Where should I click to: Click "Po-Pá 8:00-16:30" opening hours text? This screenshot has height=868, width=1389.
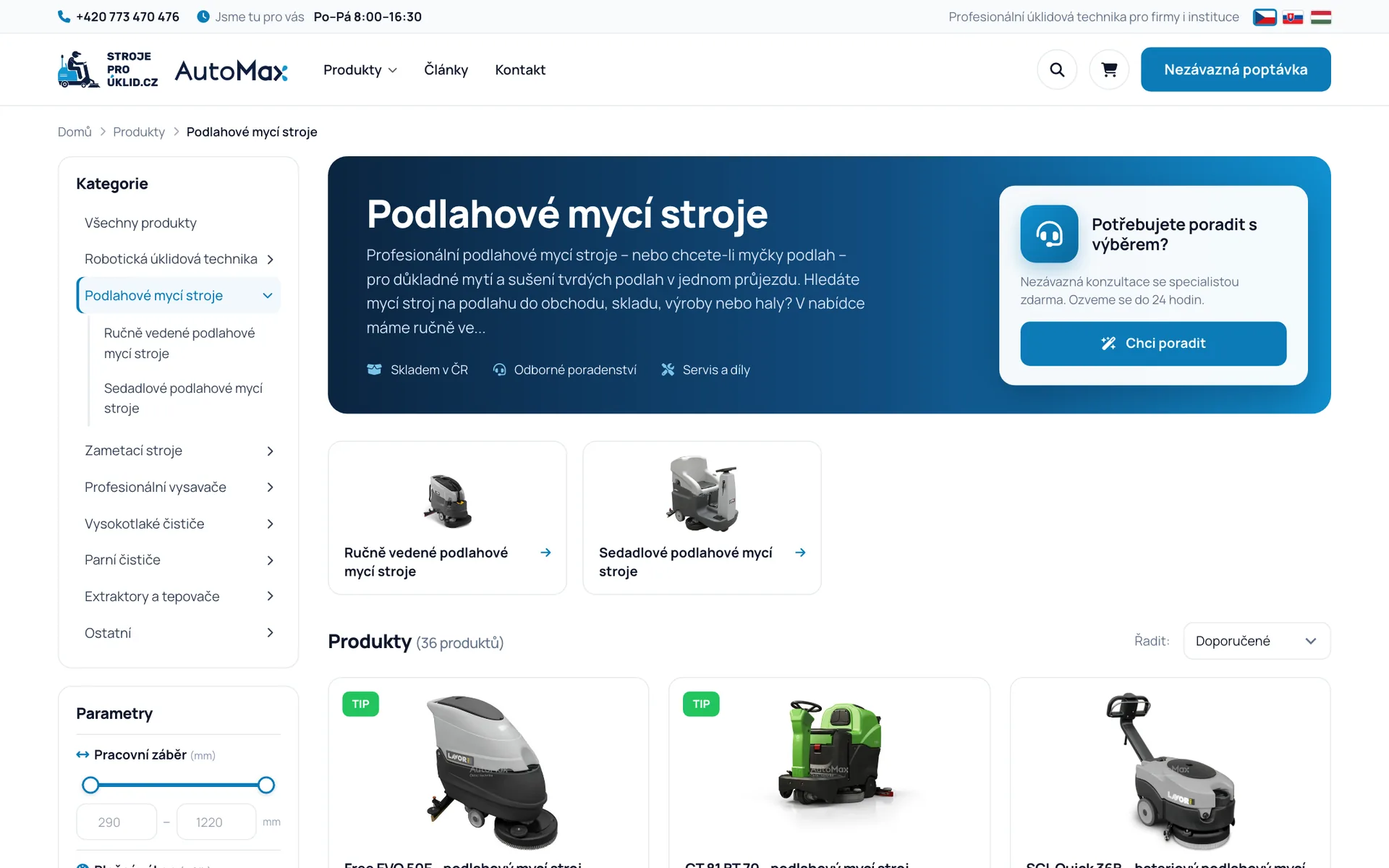pyautogui.click(x=368, y=17)
